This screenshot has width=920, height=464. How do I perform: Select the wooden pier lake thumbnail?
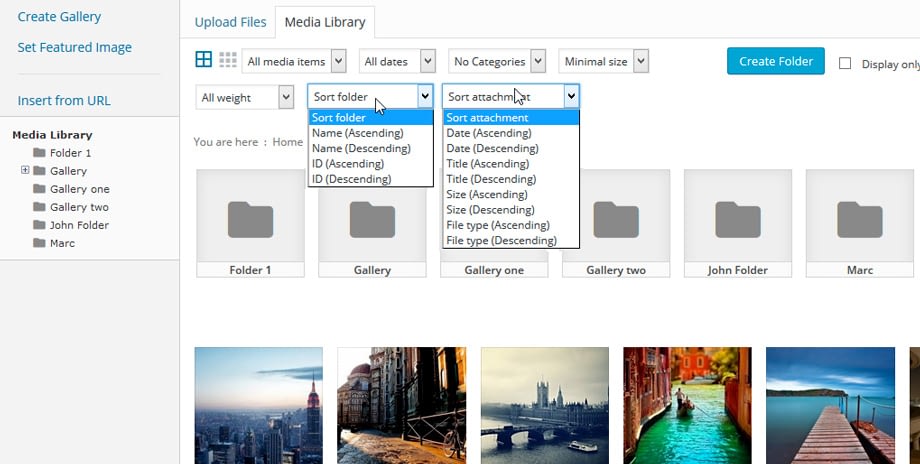pos(831,405)
